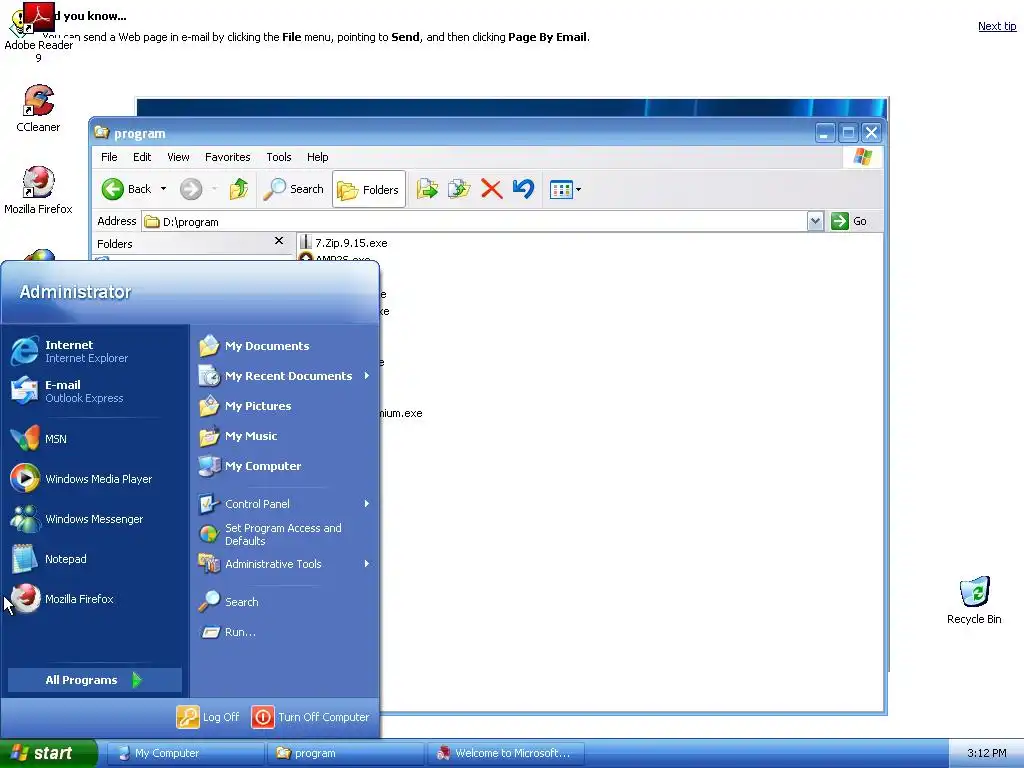Screen dimensions: 1024x768
Task: Click the Forward toolbar arrow
Action: pyautogui.click(x=191, y=189)
